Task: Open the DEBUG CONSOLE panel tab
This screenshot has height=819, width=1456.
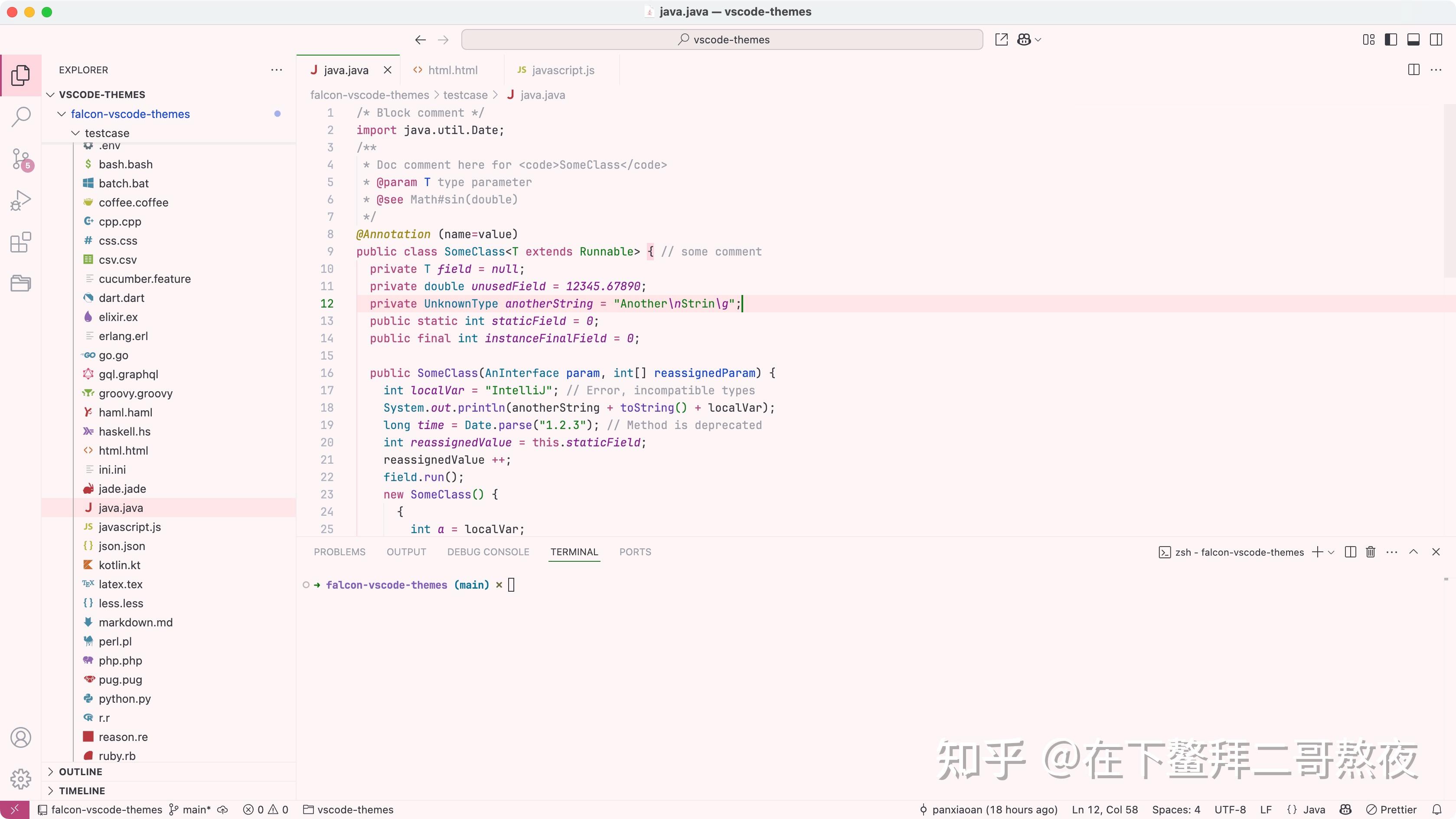Action: coord(488,552)
